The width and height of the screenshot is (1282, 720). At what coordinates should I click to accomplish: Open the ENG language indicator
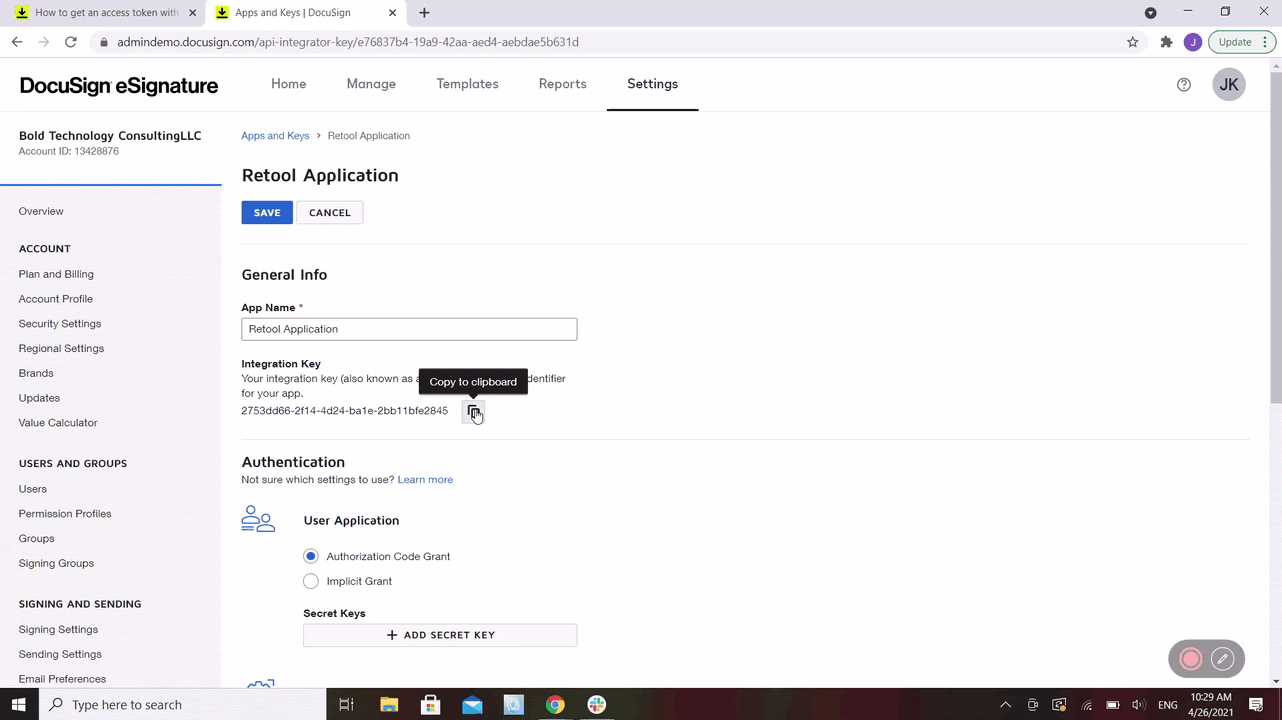coord(1167,705)
